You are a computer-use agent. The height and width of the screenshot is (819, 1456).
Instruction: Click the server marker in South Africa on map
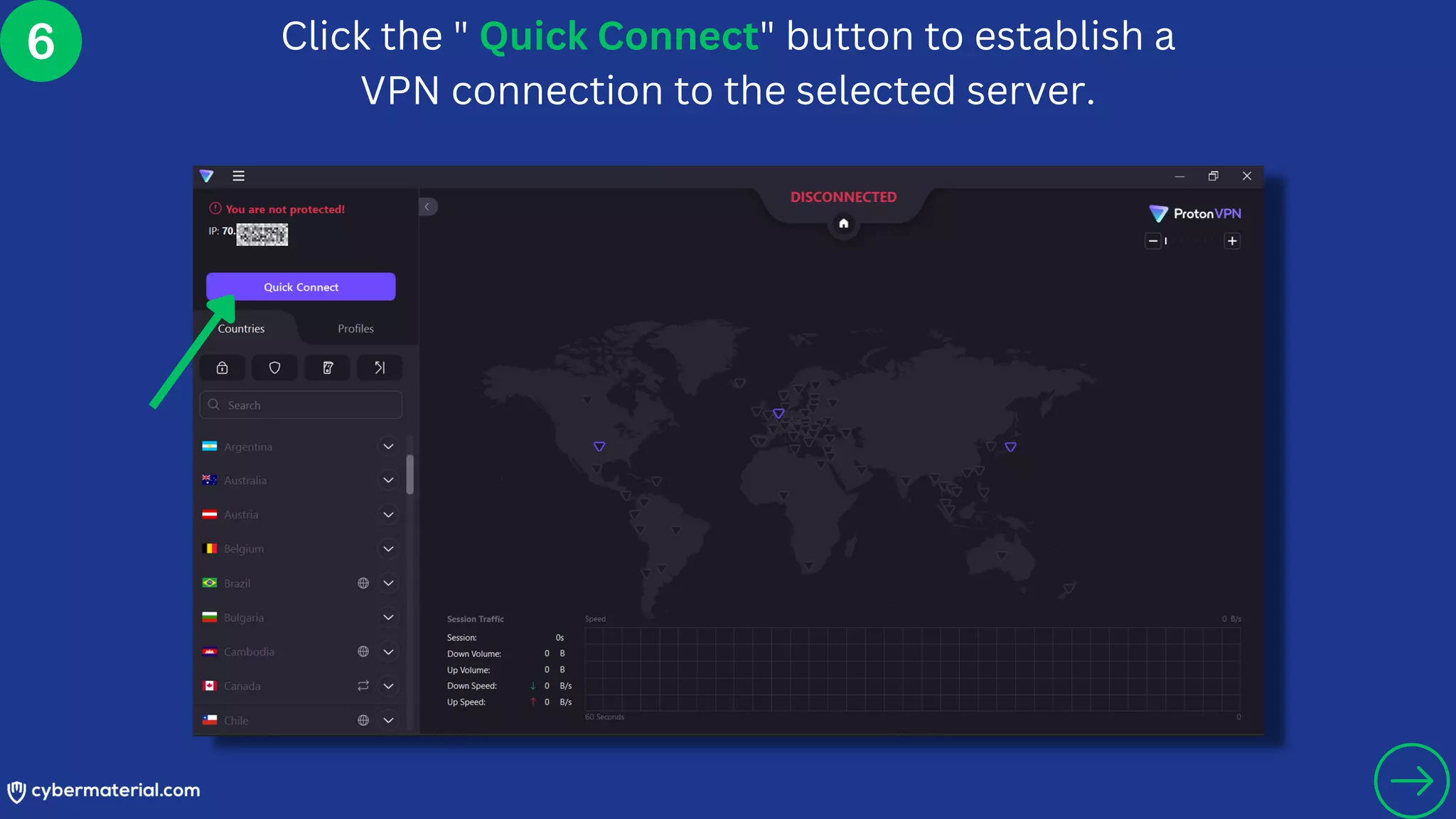click(x=808, y=566)
